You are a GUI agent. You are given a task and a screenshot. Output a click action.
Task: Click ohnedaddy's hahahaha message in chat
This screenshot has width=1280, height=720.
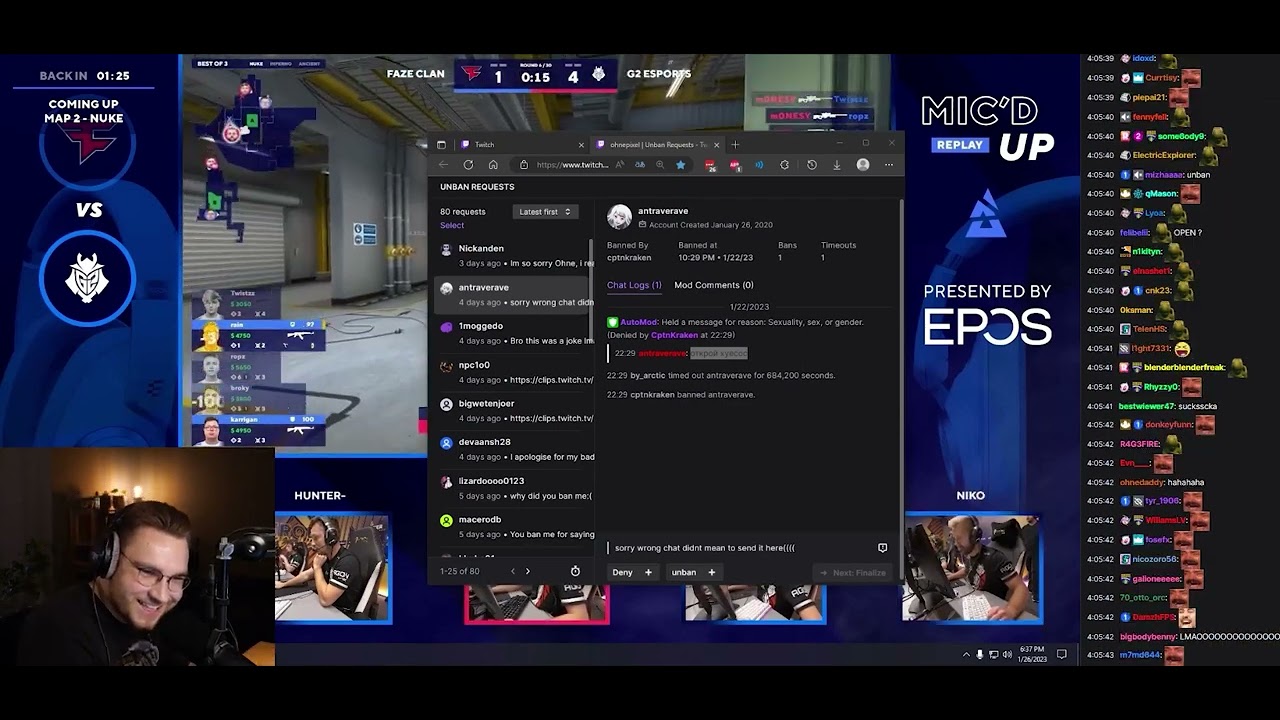click(x=1185, y=482)
